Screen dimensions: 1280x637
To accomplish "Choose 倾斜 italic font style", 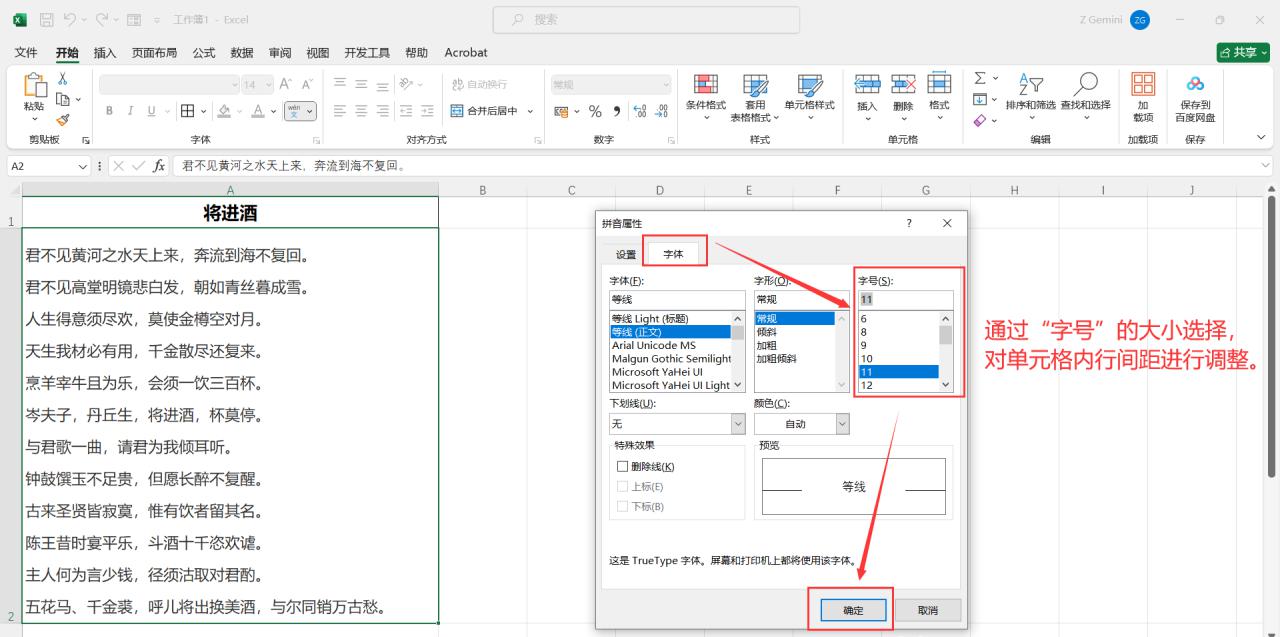I will pyautogui.click(x=795, y=332).
